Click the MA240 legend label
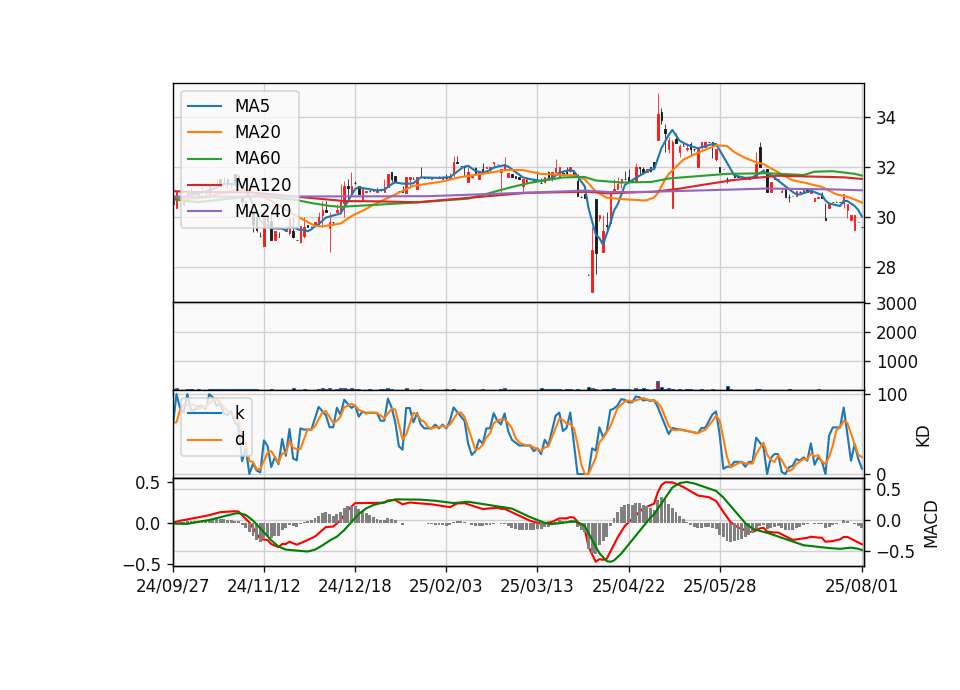Image resolution: width=960 pixels, height=690 pixels. click(263, 211)
